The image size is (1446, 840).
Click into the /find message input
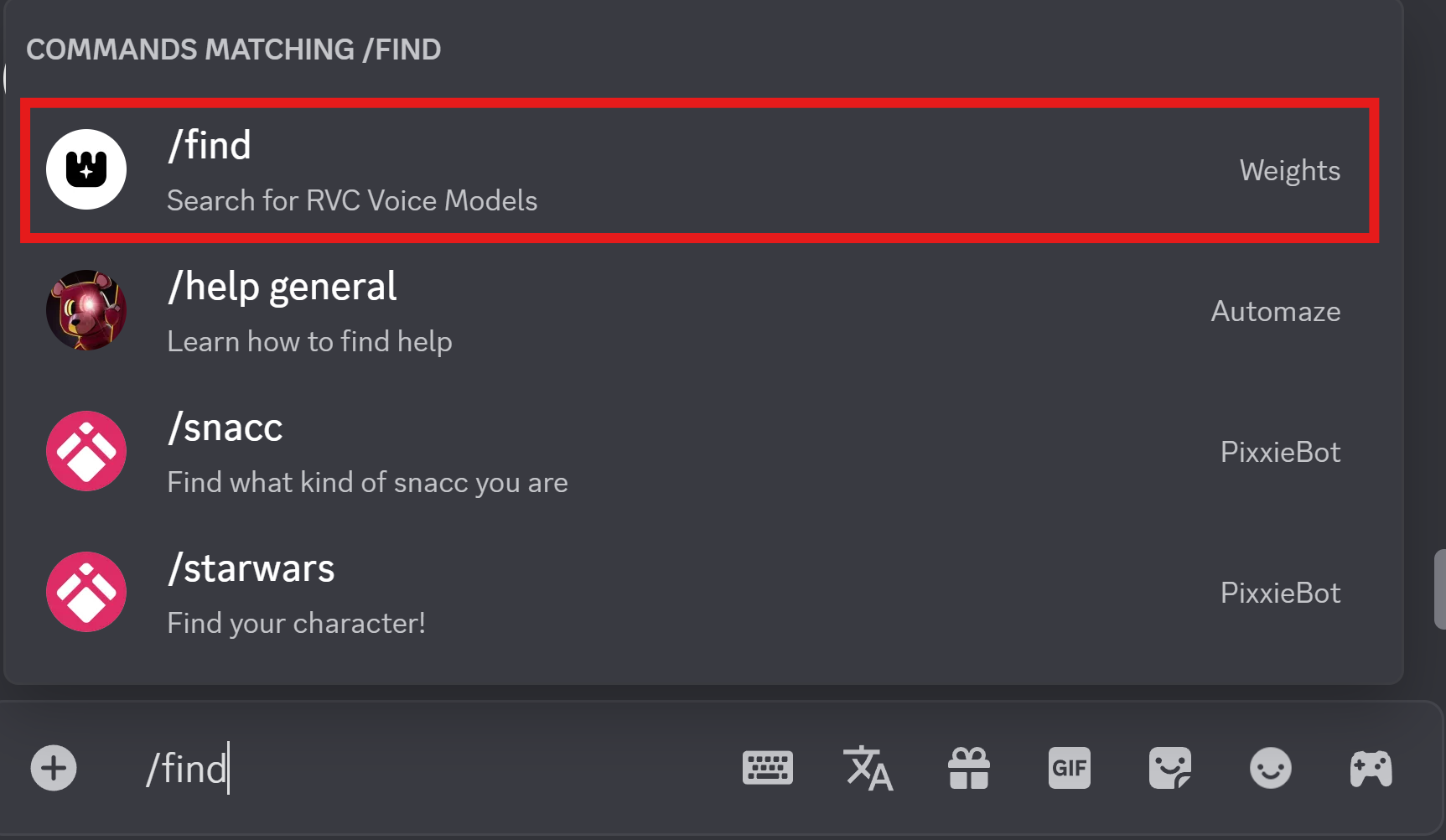click(x=419, y=768)
